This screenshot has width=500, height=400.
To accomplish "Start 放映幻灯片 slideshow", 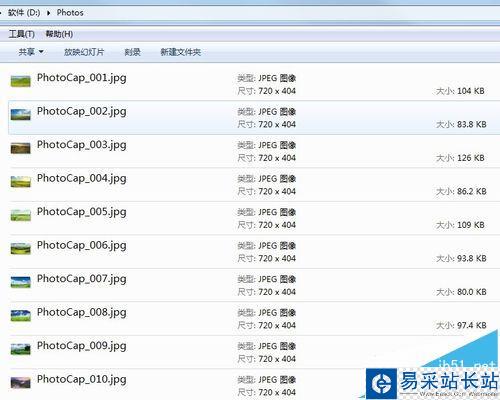I will [84, 52].
